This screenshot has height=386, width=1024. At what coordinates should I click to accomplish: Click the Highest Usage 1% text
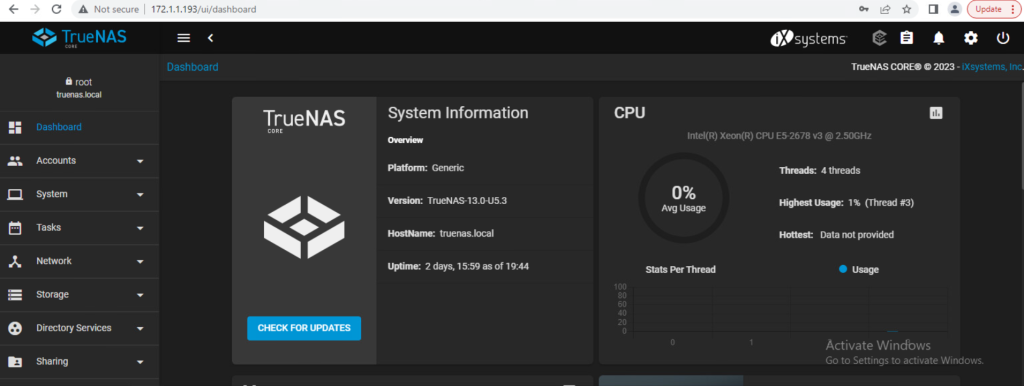(846, 202)
